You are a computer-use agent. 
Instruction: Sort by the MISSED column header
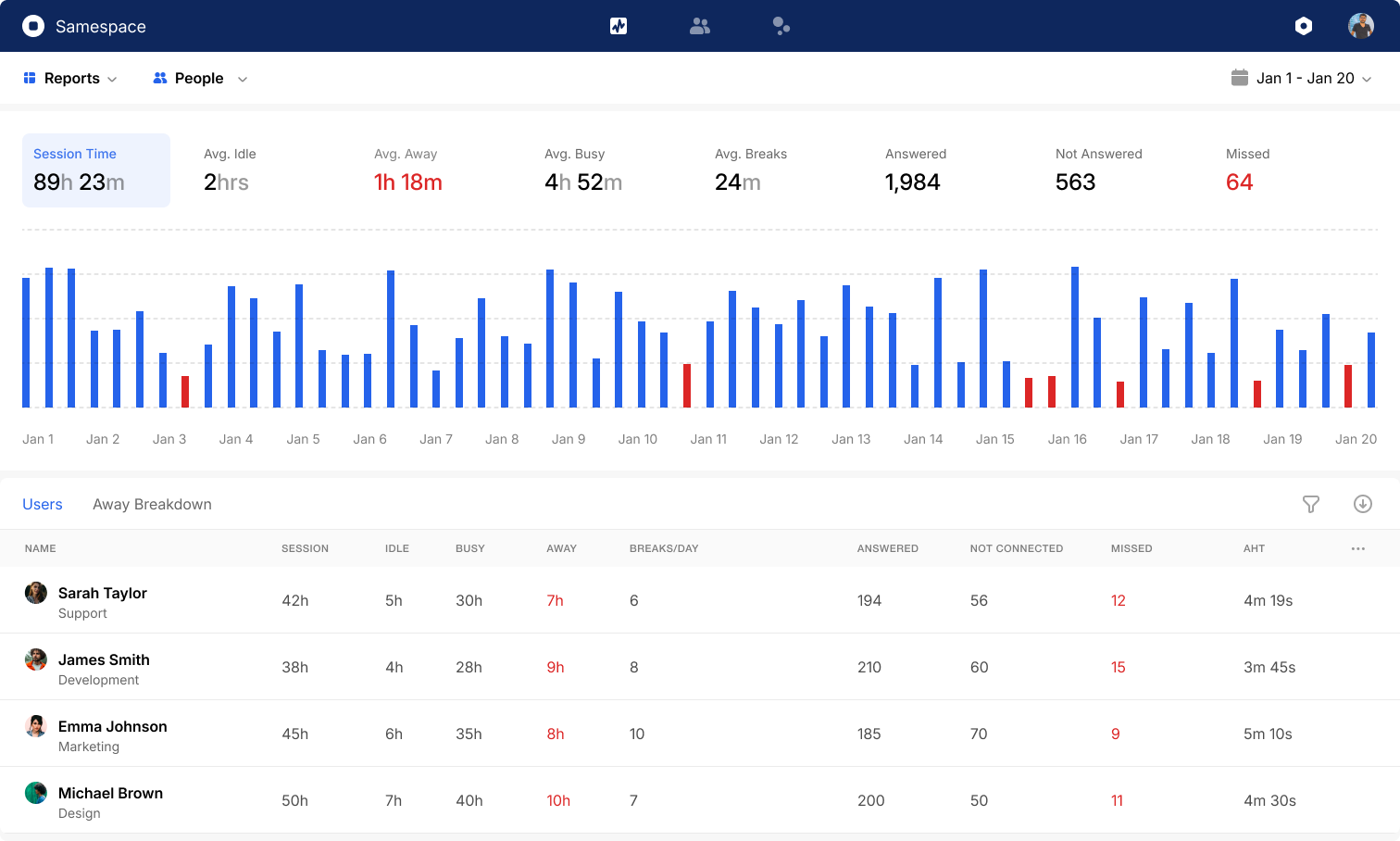click(x=1131, y=548)
